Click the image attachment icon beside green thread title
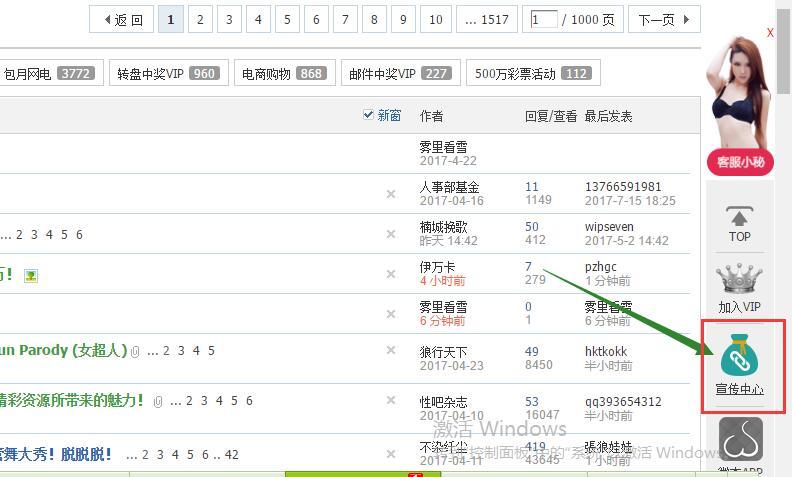The height and width of the screenshot is (477, 792). coord(31,275)
